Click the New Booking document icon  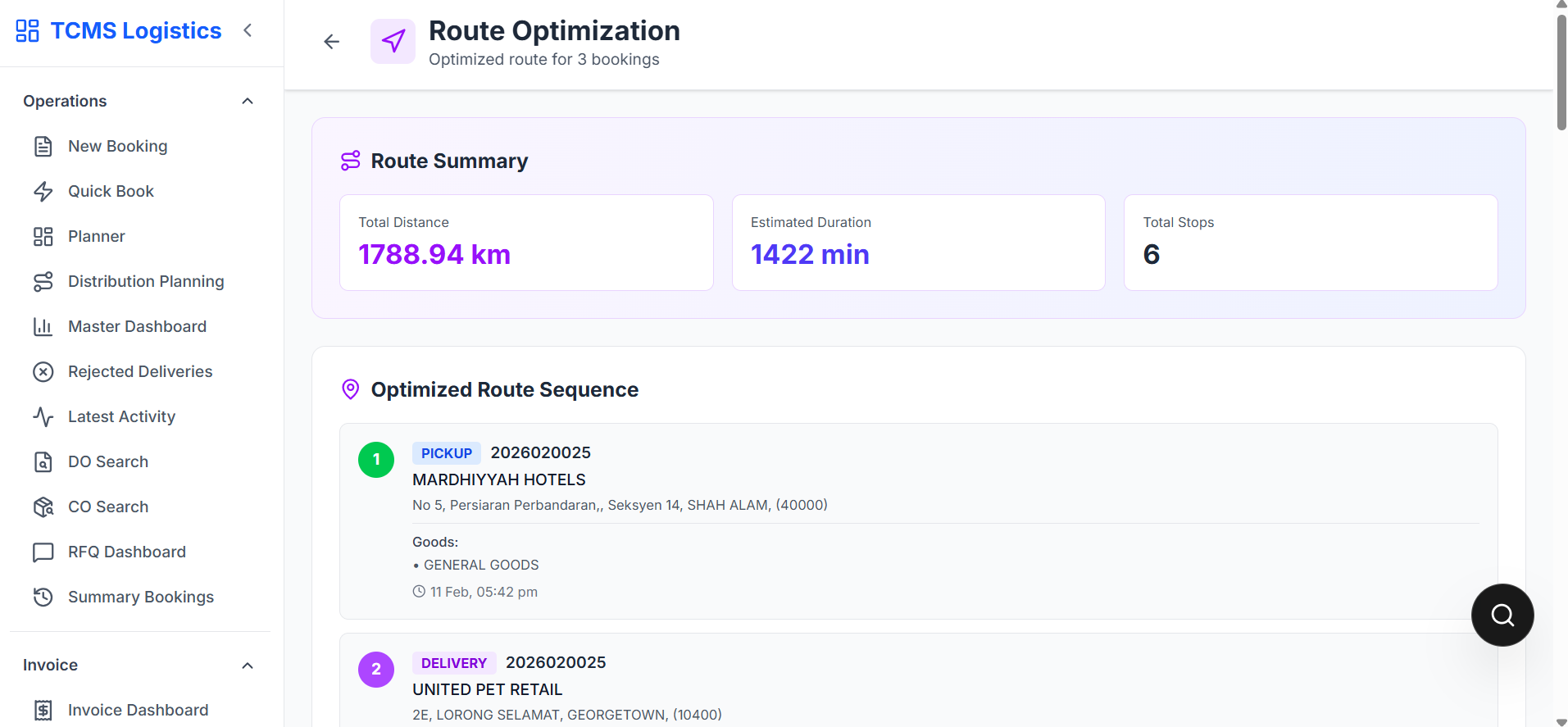pos(43,147)
